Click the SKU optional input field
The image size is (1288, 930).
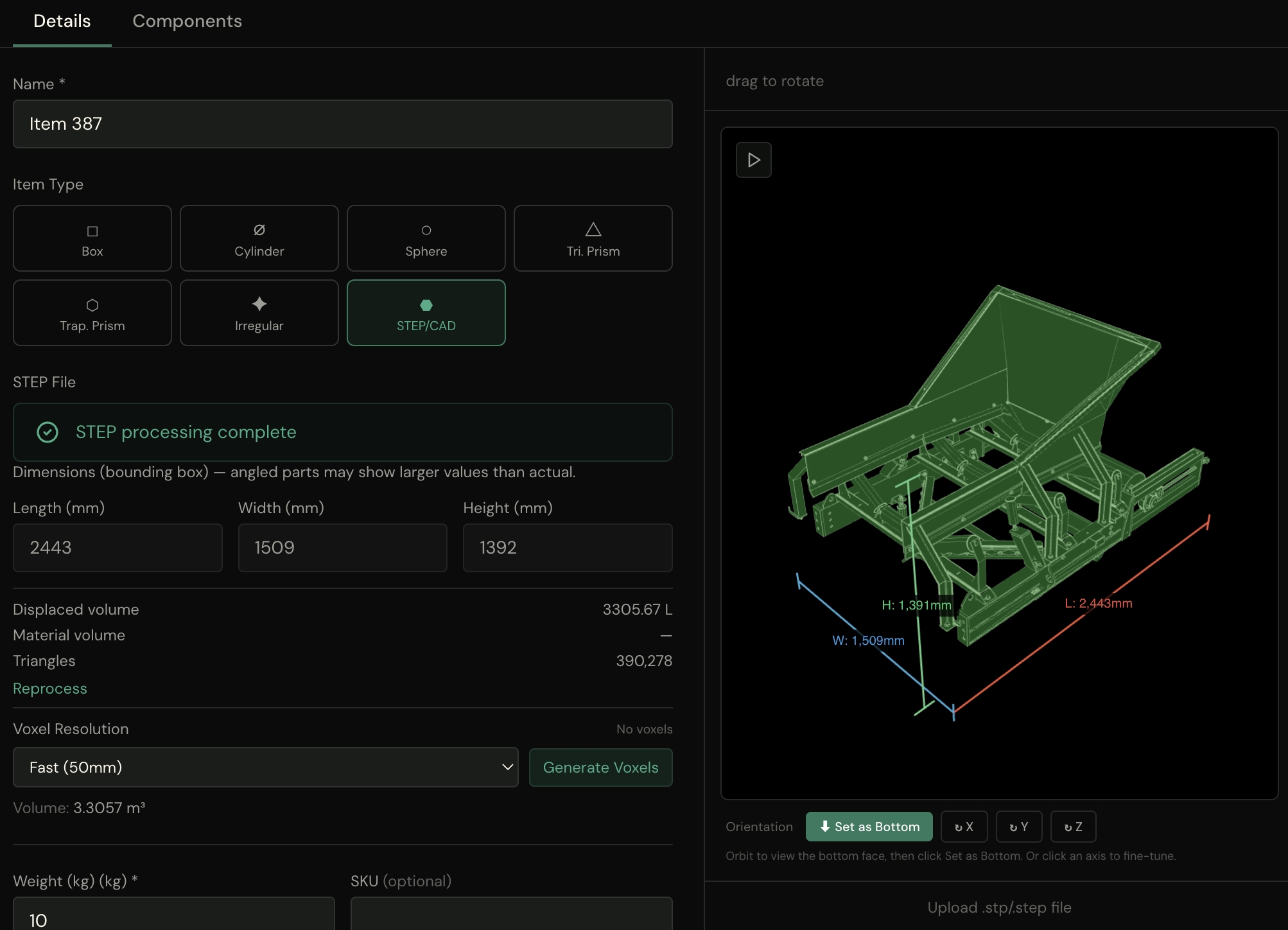[x=512, y=914]
